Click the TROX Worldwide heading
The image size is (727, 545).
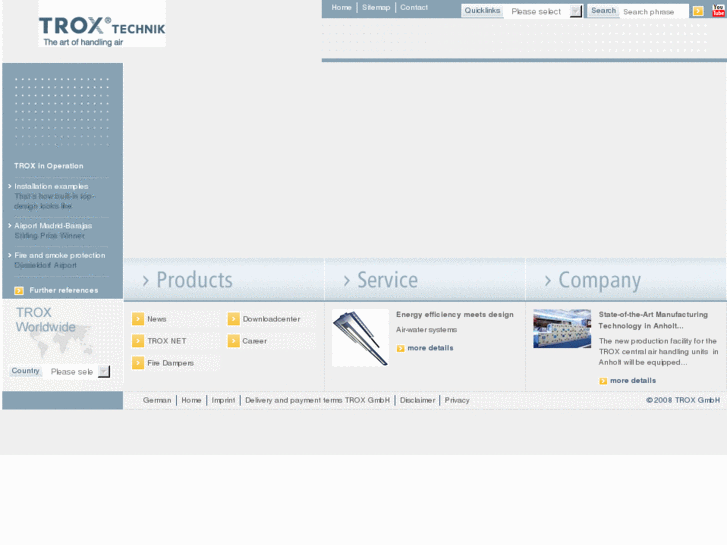click(45, 320)
